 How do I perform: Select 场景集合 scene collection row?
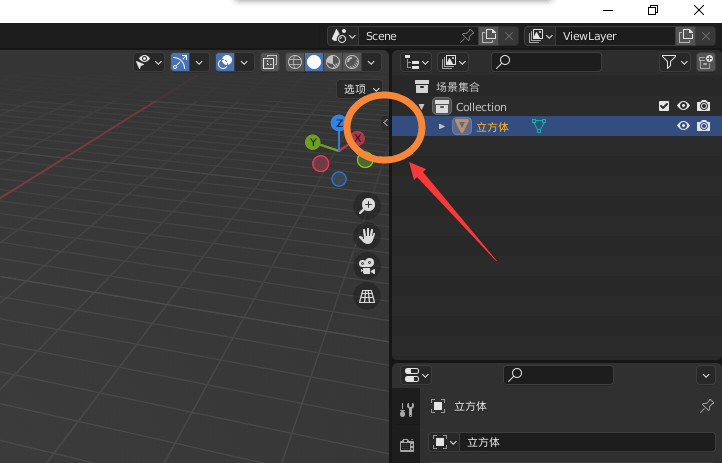coord(557,87)
